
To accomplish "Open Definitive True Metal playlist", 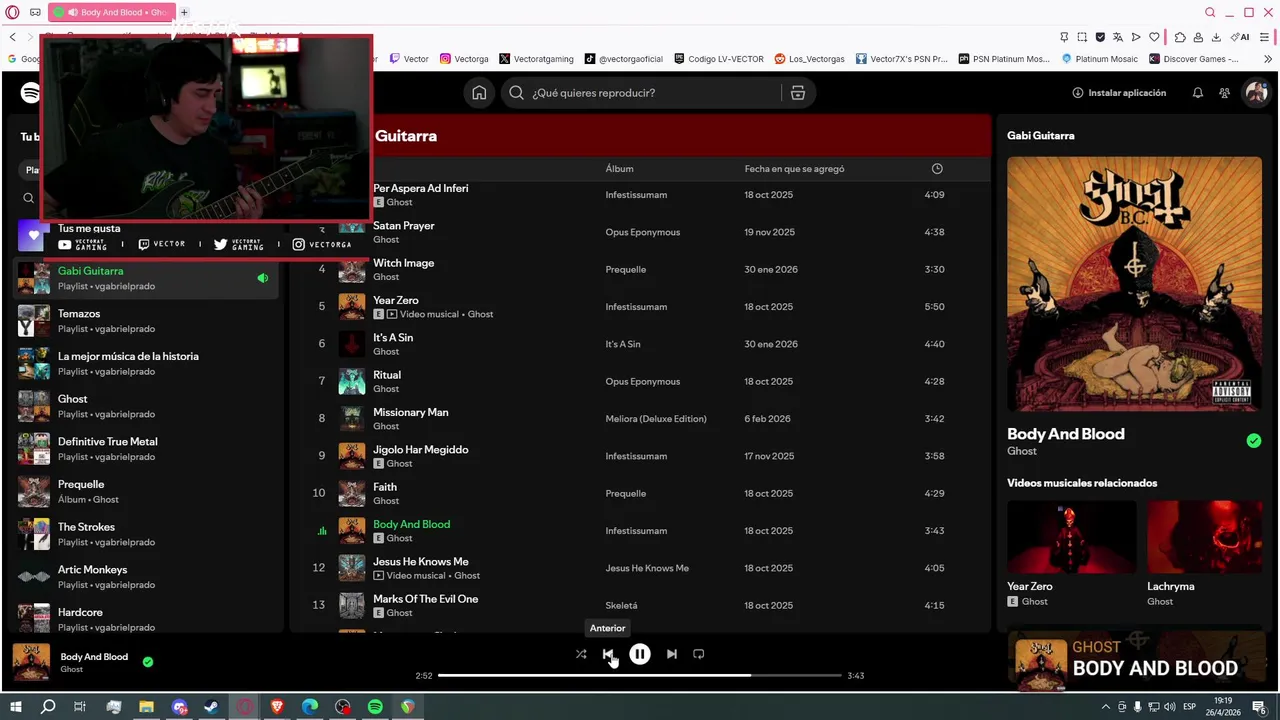I will click(x=145, y=449).
